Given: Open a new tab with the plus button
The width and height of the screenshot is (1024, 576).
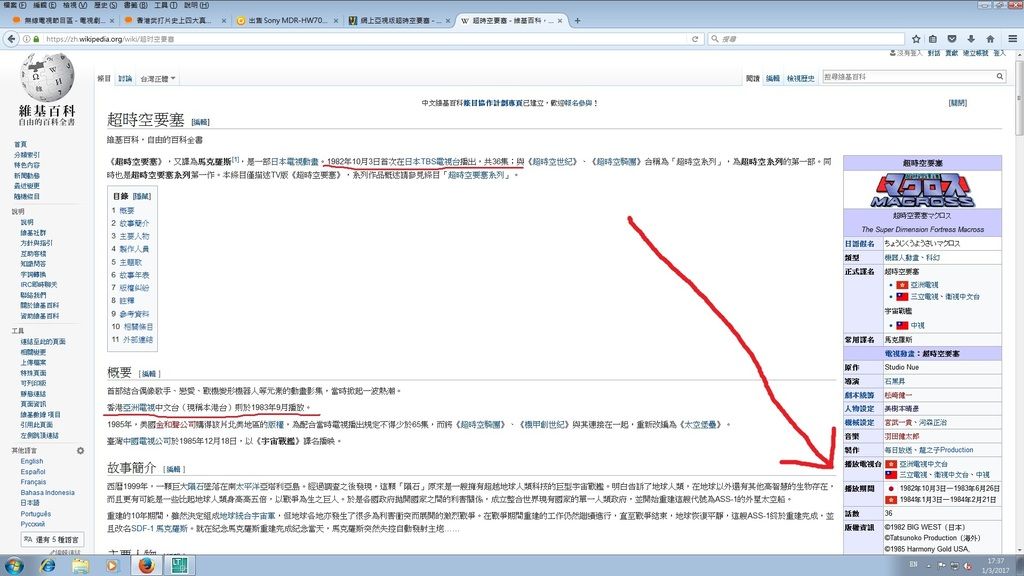Looking at the screenshot, I should coord(577,20).
